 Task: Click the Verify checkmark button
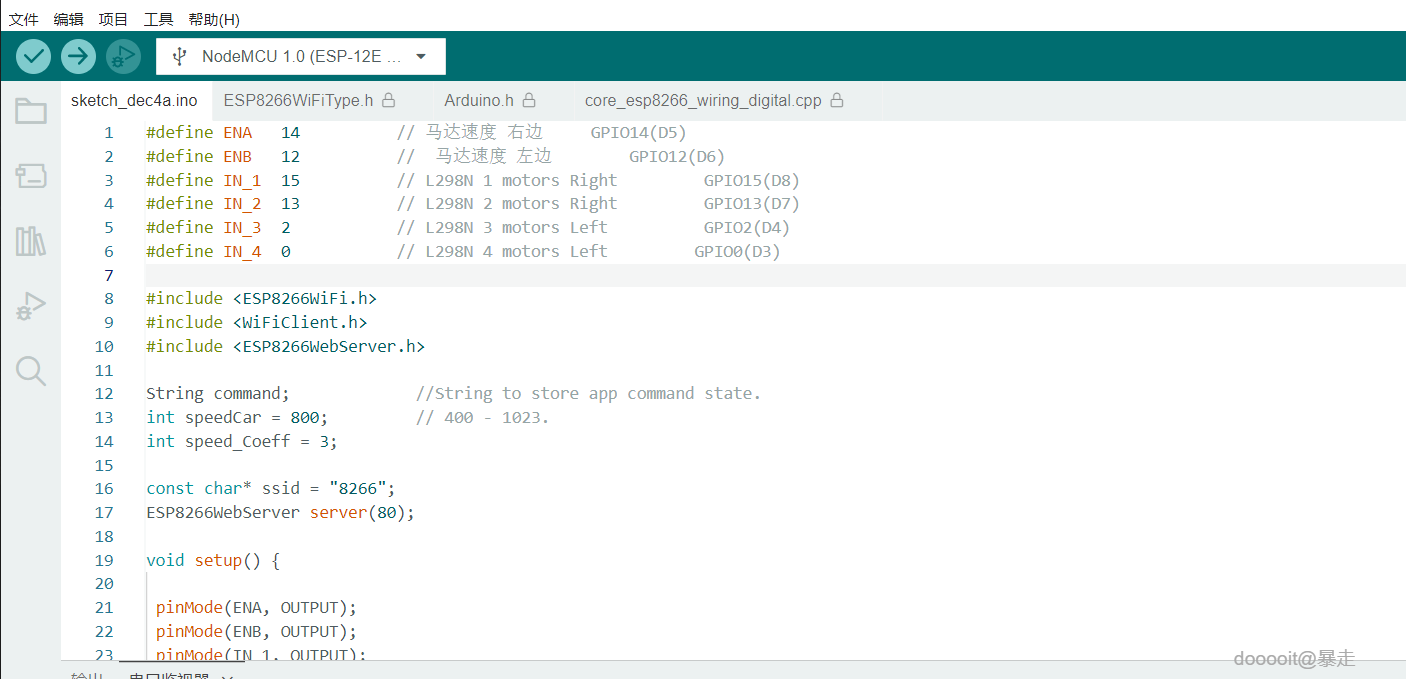33,56
